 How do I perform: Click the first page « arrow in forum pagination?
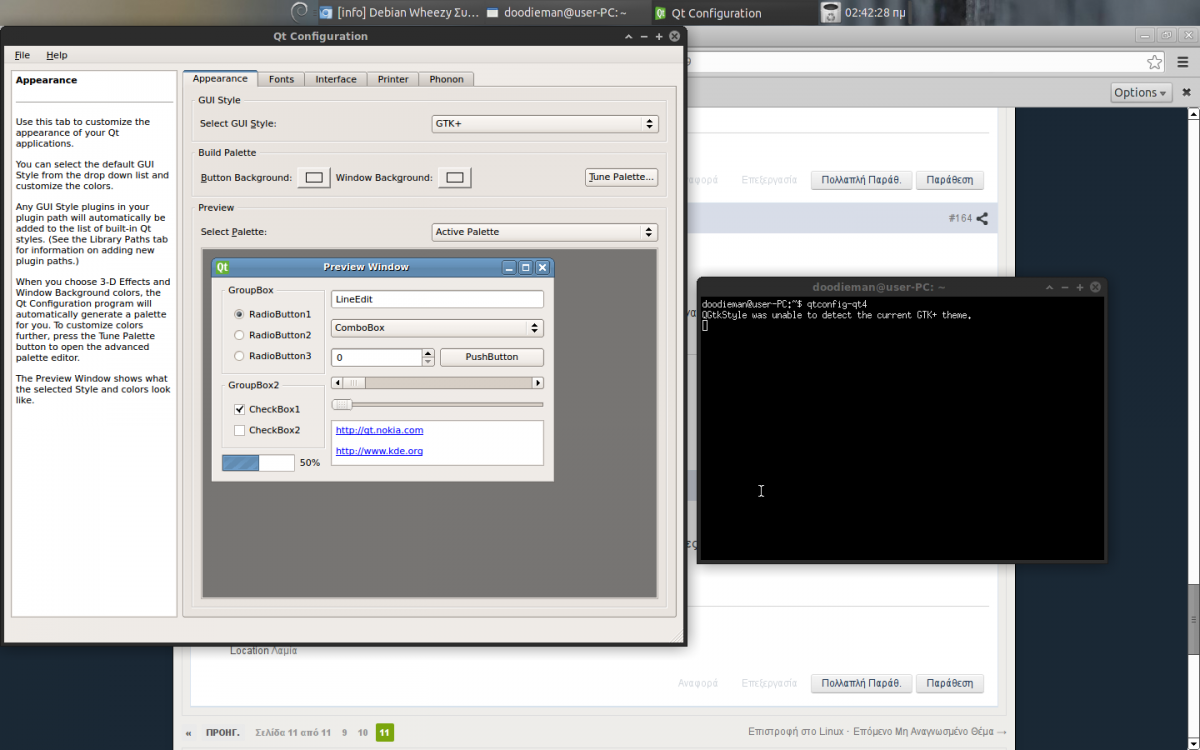188,733
